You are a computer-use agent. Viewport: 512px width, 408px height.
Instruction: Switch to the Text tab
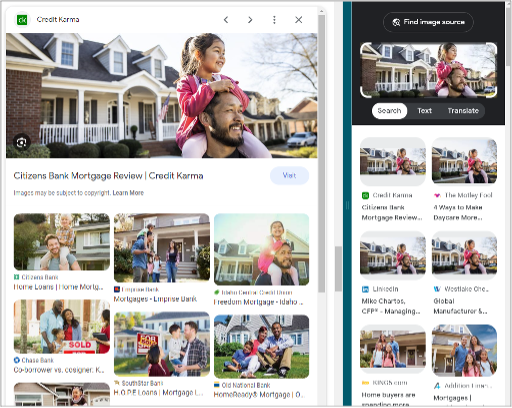point(424,111)
